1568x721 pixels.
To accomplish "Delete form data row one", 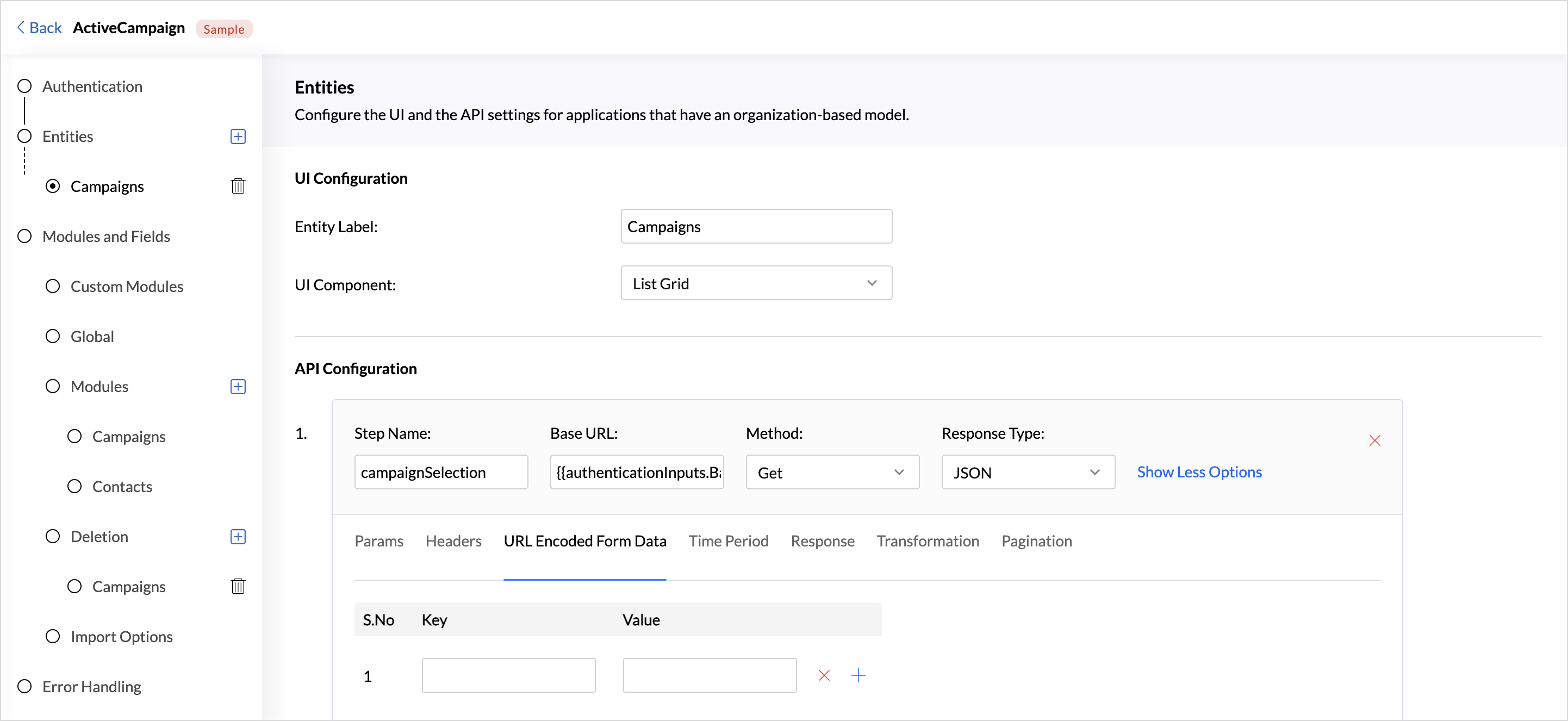I will click(824, 675).
